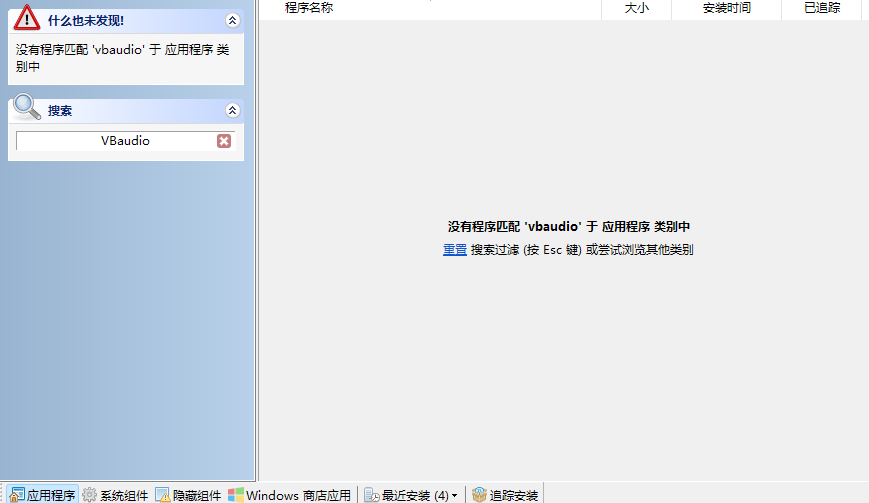Click the red warning triangle icon
The width and height of the screenshot is (869, 503).
(x=27, y=18)
